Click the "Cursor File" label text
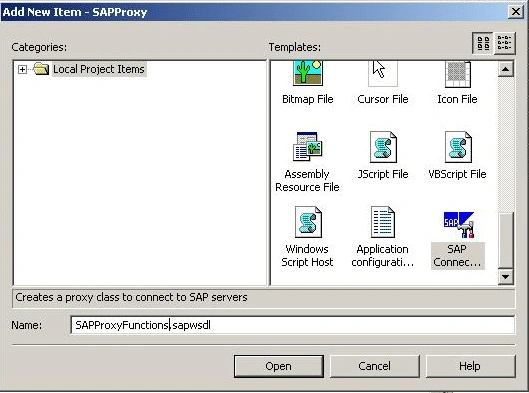This screenshot has width=529, height=393. [383, 99]
